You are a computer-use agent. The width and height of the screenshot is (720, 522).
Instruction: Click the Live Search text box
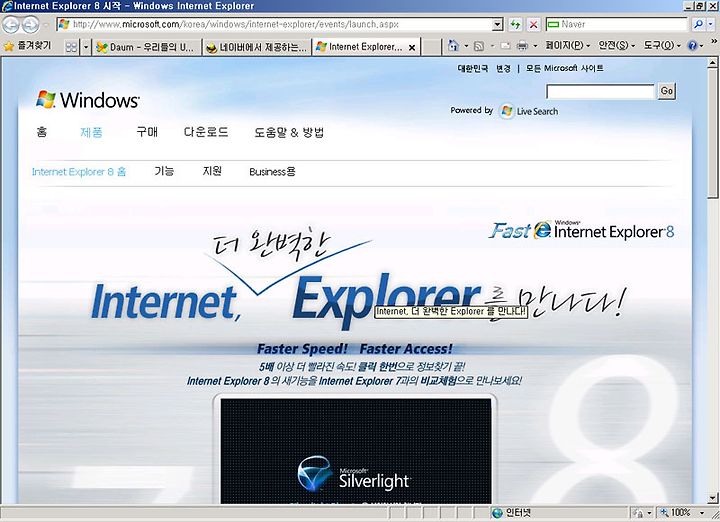(600, 91)
